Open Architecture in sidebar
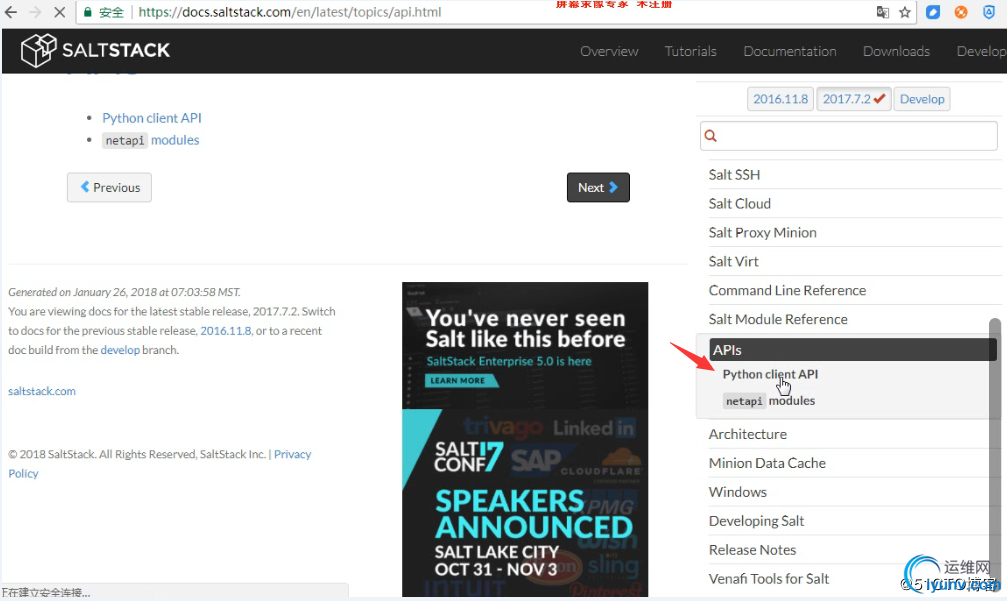 coord(748,434)
